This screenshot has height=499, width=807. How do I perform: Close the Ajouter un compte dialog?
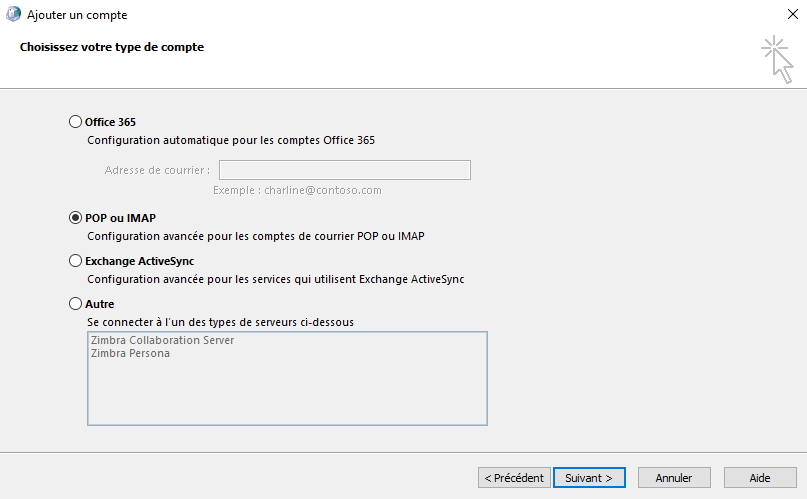[793, 14]
